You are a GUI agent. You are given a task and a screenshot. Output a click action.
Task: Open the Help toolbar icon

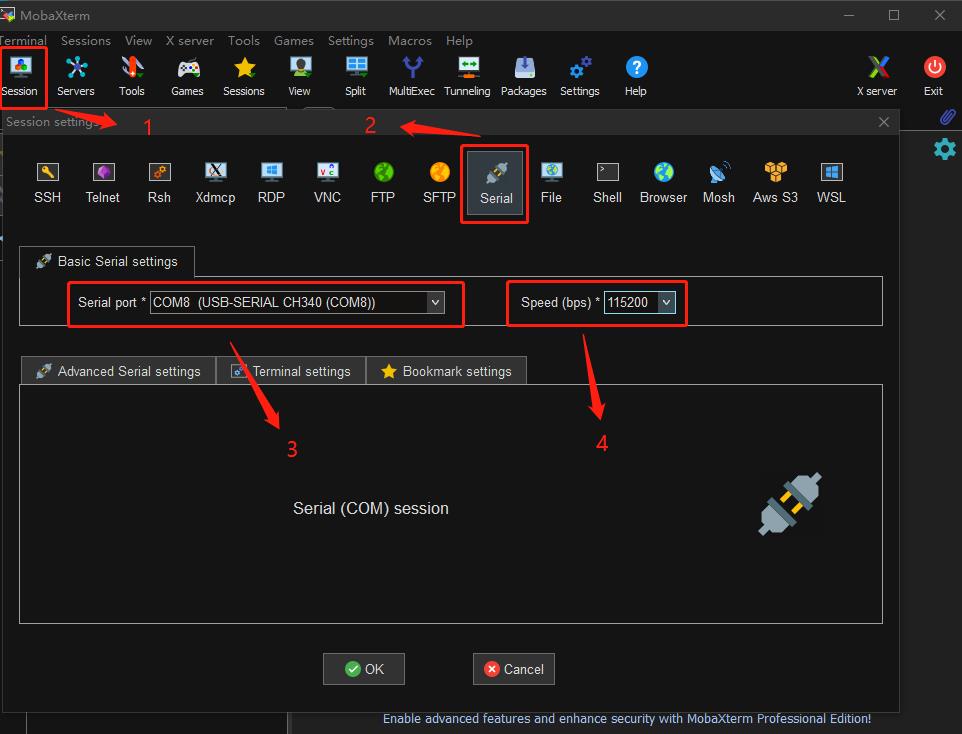click(636, 77)
